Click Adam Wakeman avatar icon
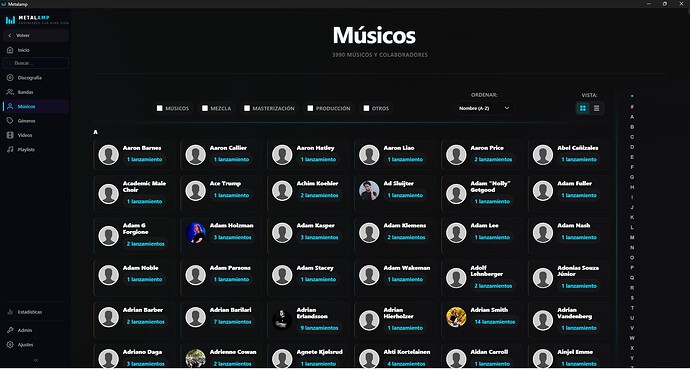690x370 pixels. [x=369, y=275]
